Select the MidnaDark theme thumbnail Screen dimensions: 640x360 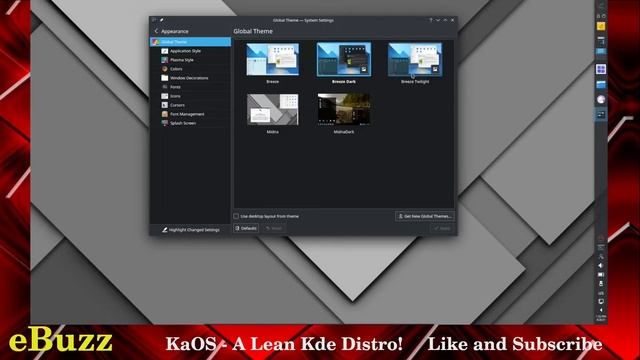(344, 109)
